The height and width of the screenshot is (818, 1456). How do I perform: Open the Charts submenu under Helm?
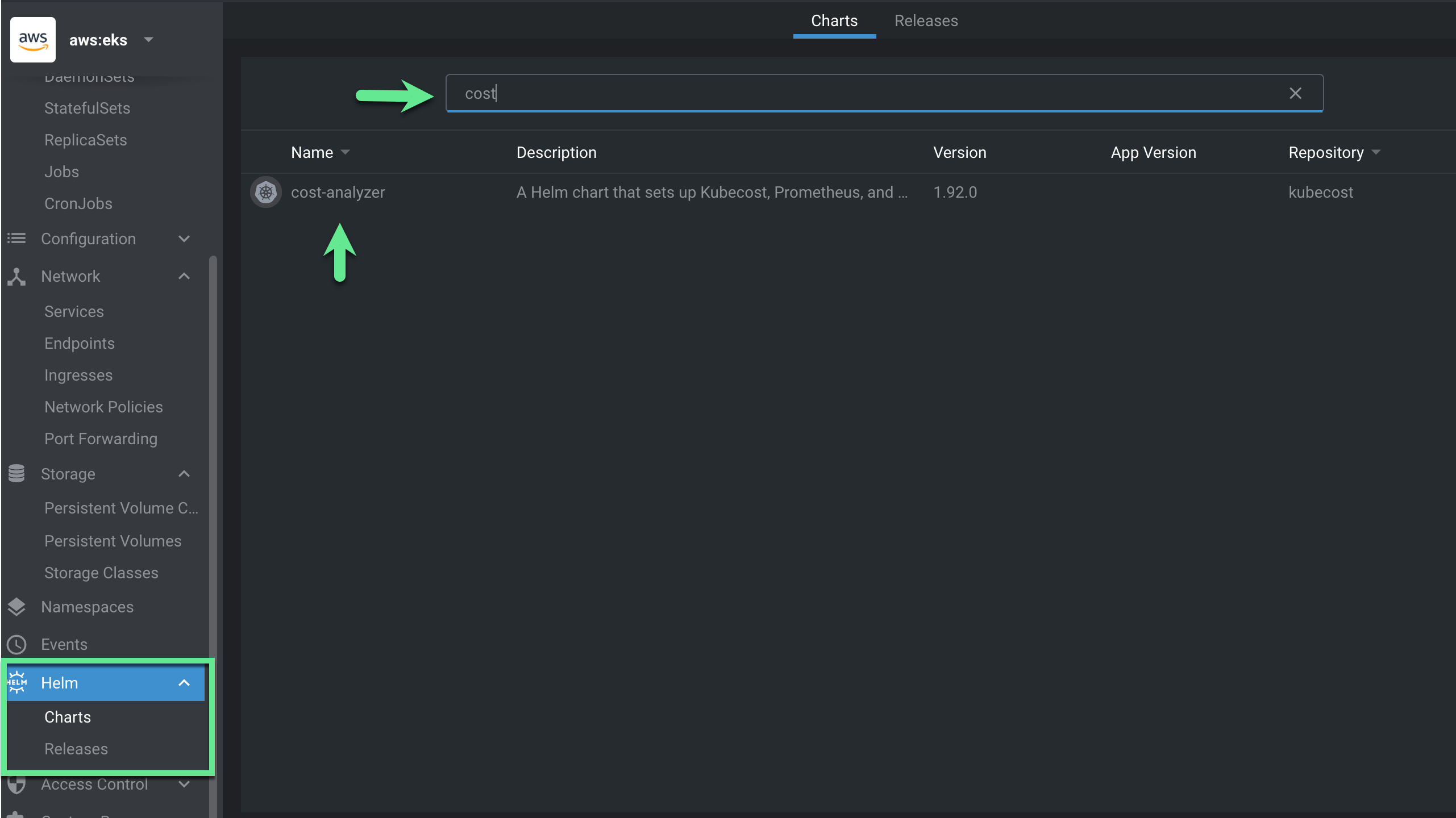(67, 717)
